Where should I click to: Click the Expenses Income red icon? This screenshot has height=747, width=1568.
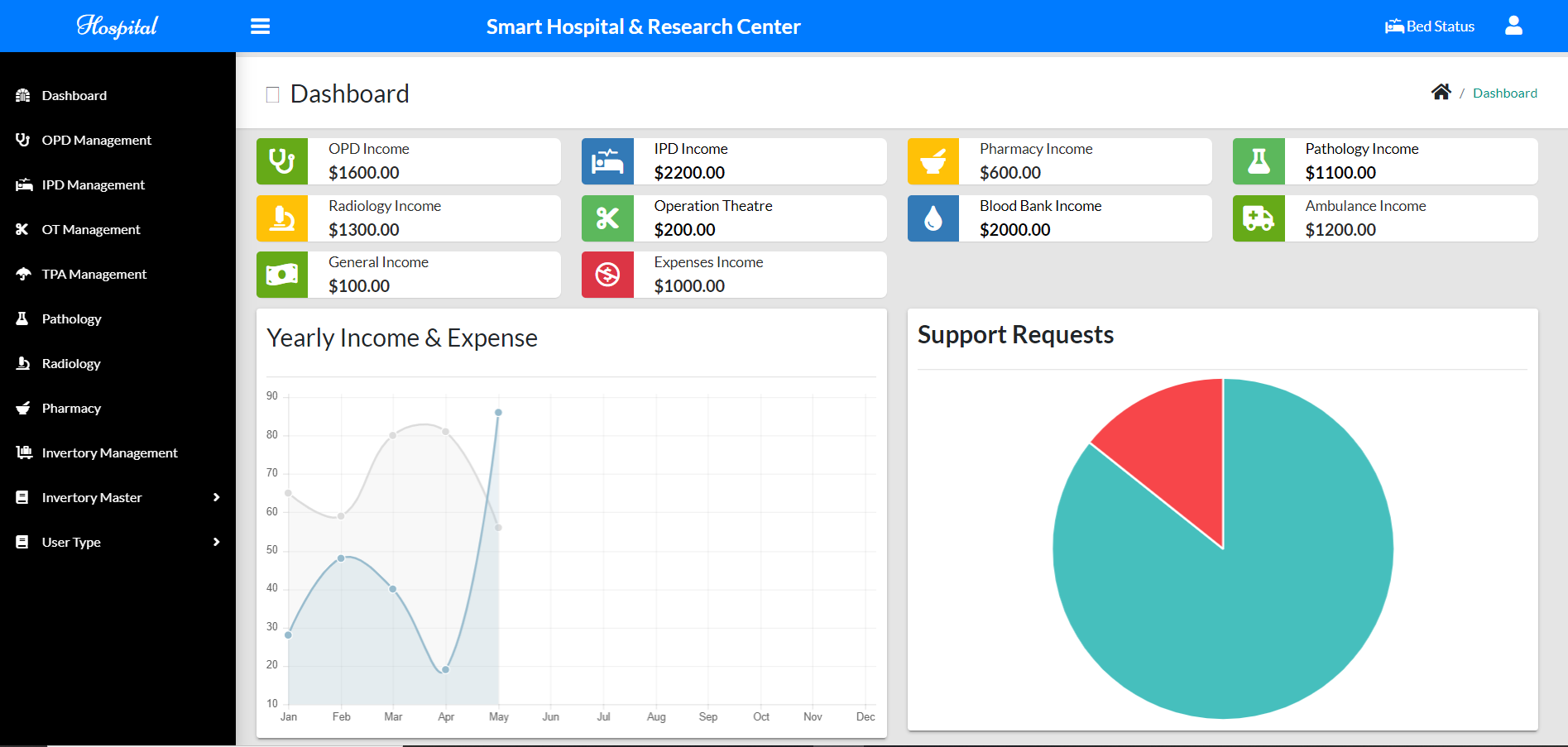point(607,275)
